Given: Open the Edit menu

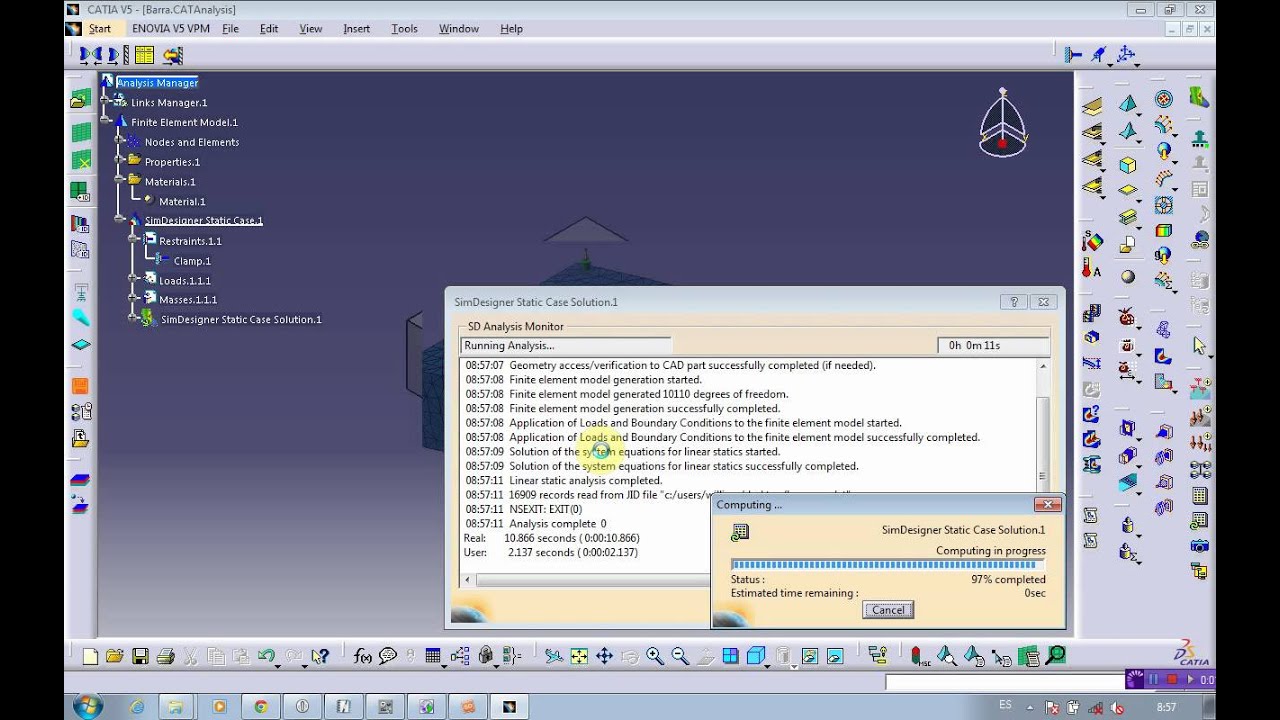Looking at the screenshot, I should (x=269, y=29).
